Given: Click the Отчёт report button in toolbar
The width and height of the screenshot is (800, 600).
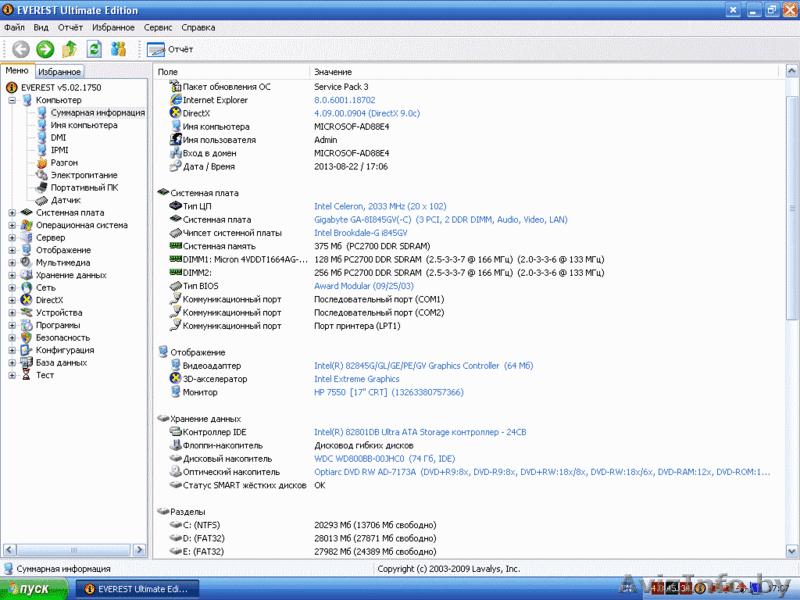Looking at the screenshot, I should click(x=170, y=49).
